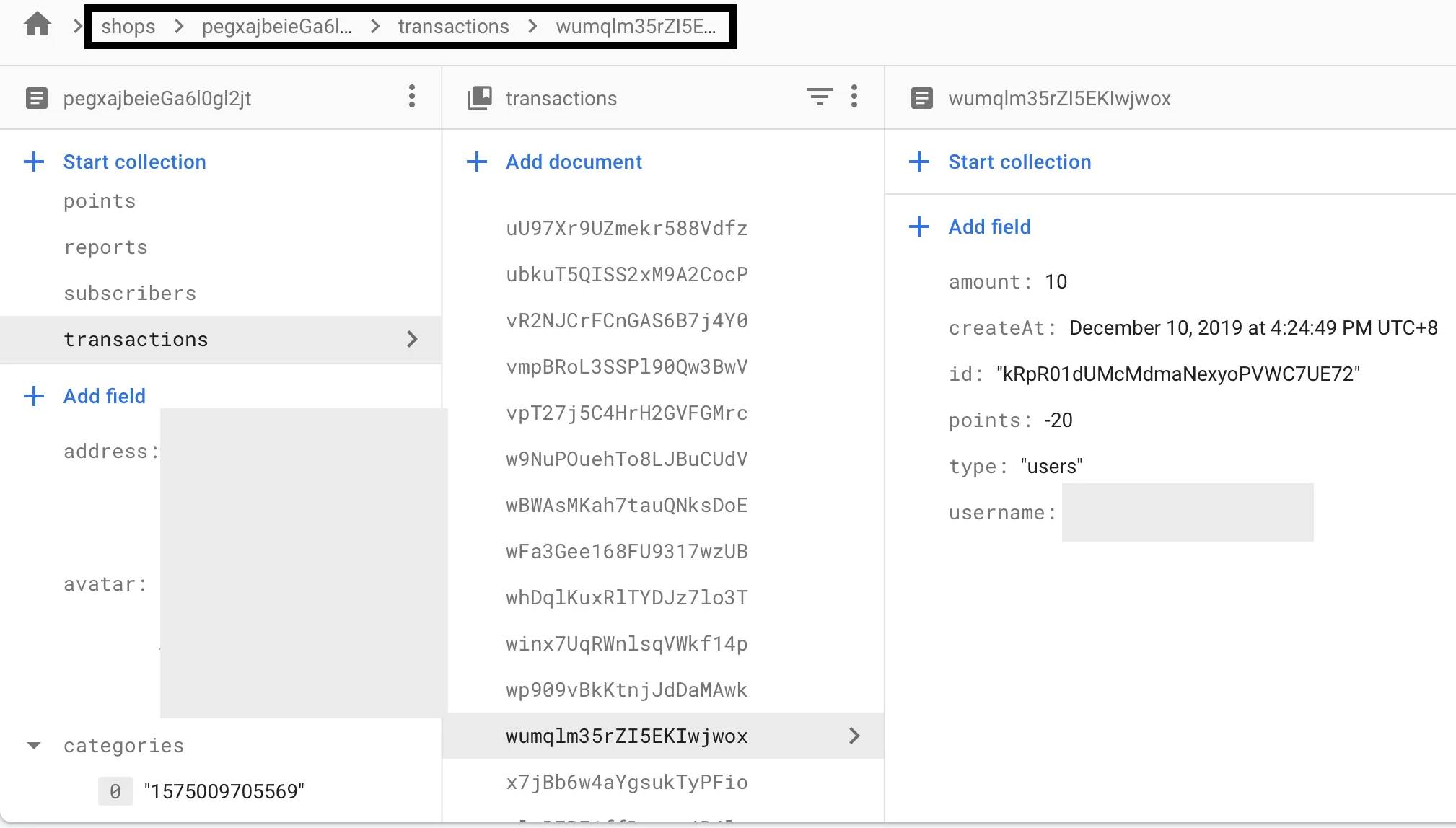Open the three-dot menu for the transactions collection
The width and height of the screenshot is (1456, 828).
pos(854,97)
